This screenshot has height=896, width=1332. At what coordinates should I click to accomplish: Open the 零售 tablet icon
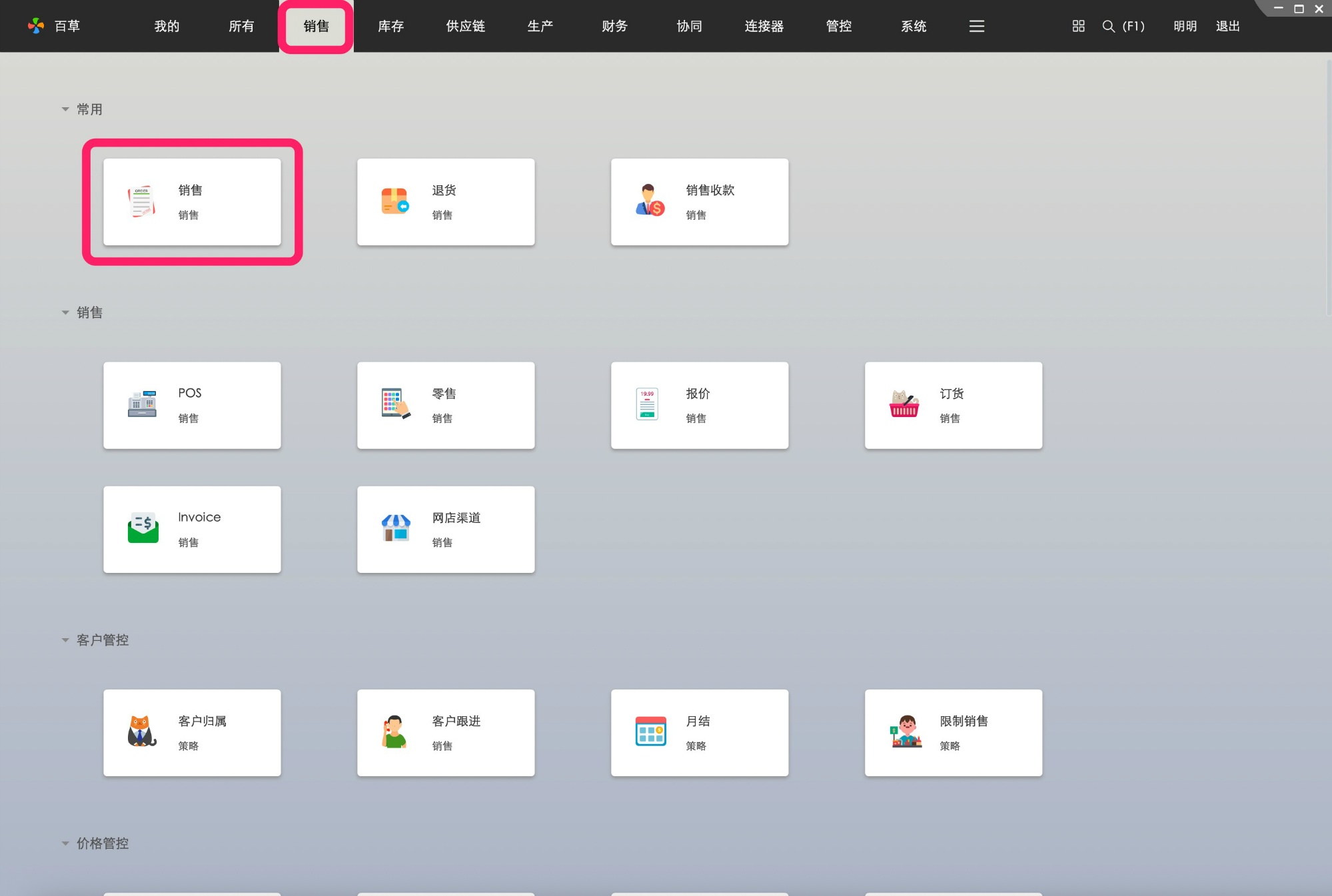tap(396, 404)
